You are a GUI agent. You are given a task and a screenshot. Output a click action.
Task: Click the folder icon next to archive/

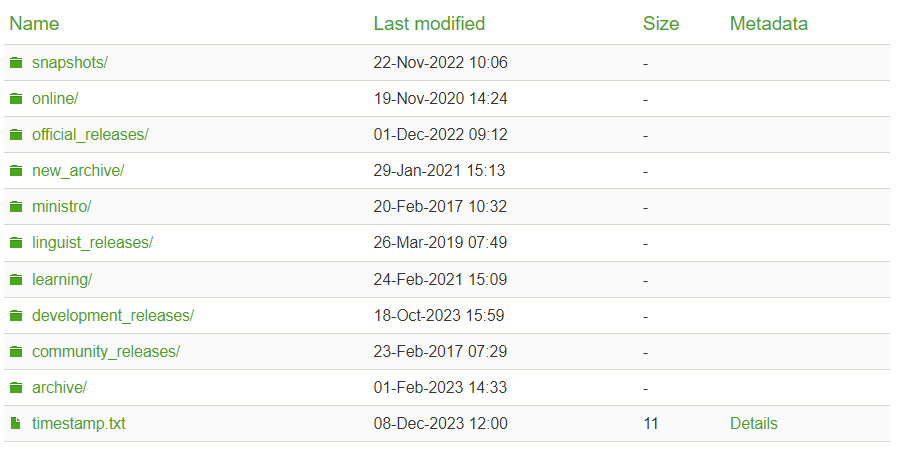click(16, 388)
